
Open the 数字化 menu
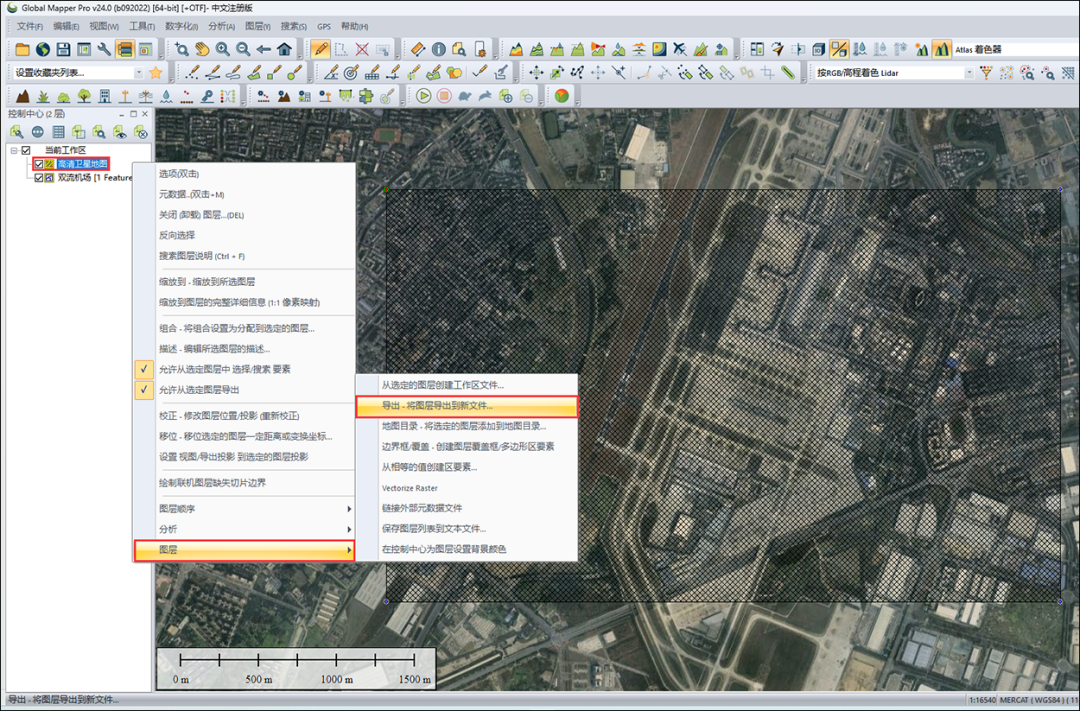182,26
